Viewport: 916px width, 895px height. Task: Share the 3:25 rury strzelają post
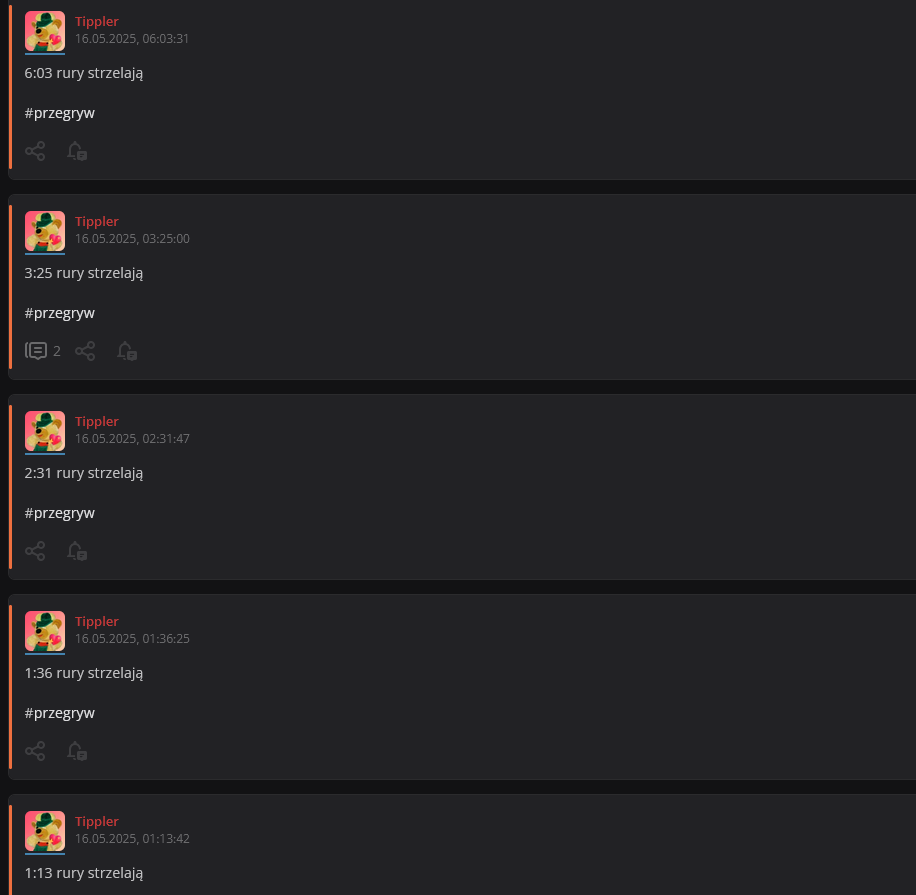tap(85, 351)
